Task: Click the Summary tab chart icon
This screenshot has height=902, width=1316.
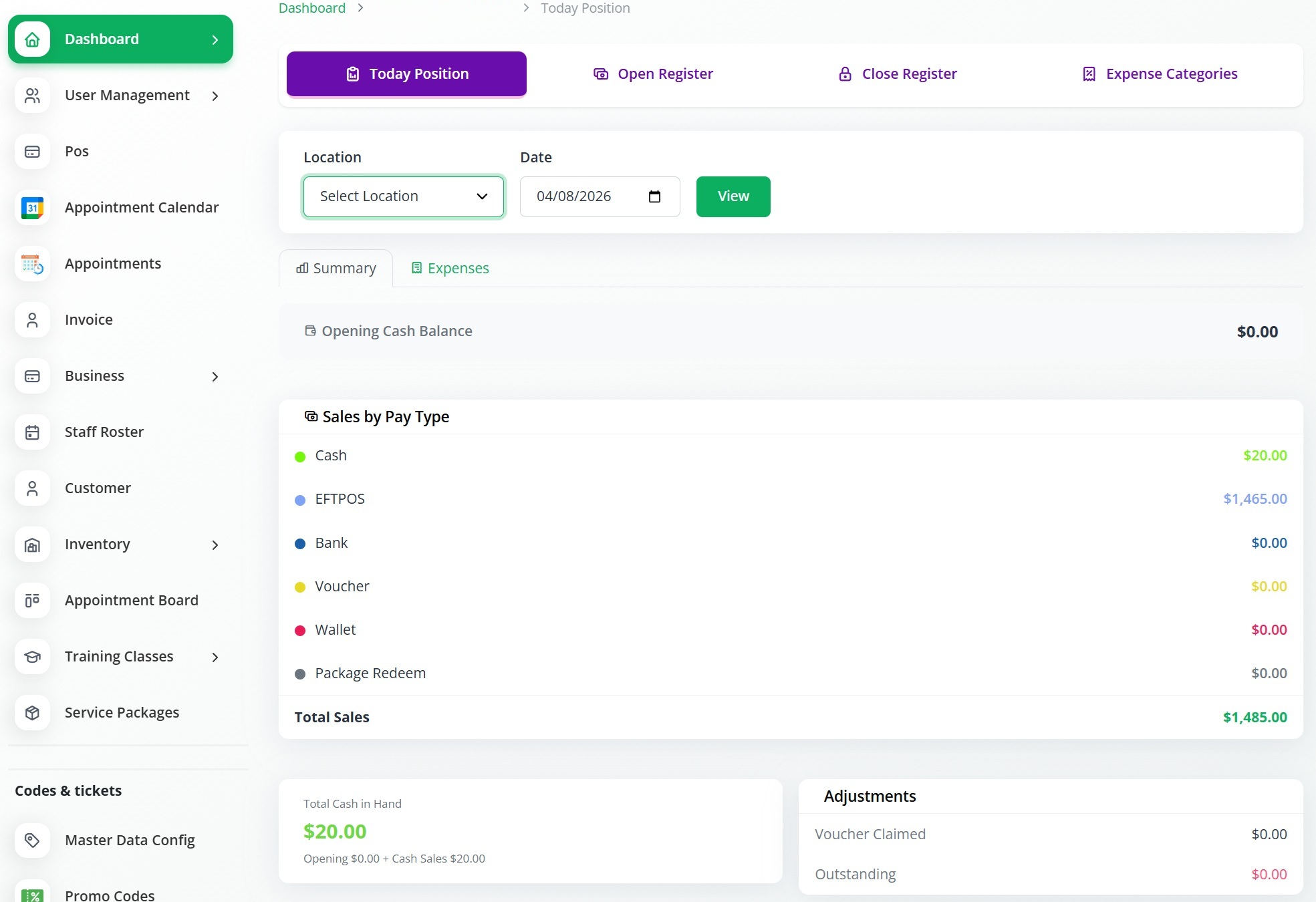Action: [302, 268]
